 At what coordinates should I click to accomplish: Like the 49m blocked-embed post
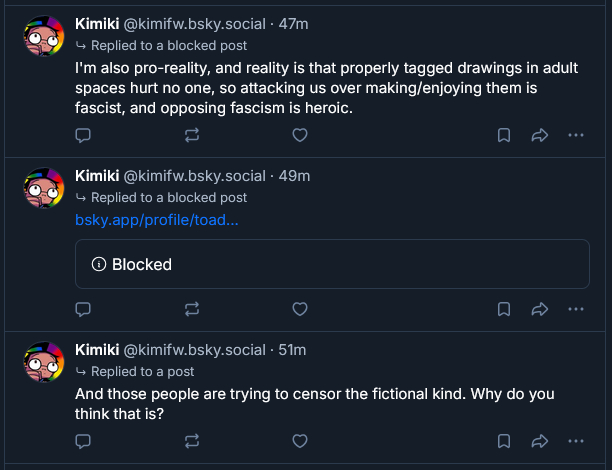point(299,308)
